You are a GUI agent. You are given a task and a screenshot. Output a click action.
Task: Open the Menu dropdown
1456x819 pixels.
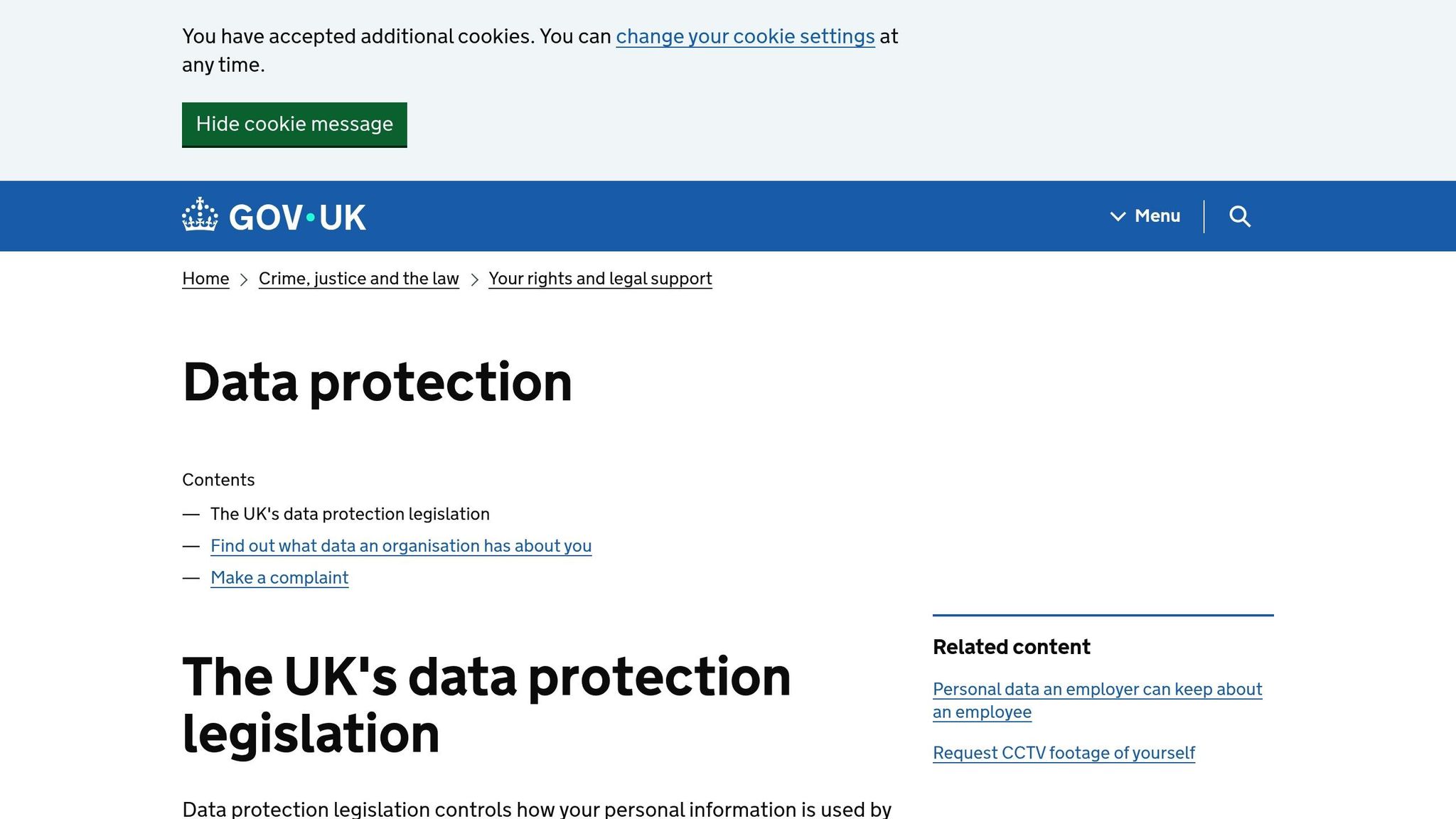click(1156, 216)
